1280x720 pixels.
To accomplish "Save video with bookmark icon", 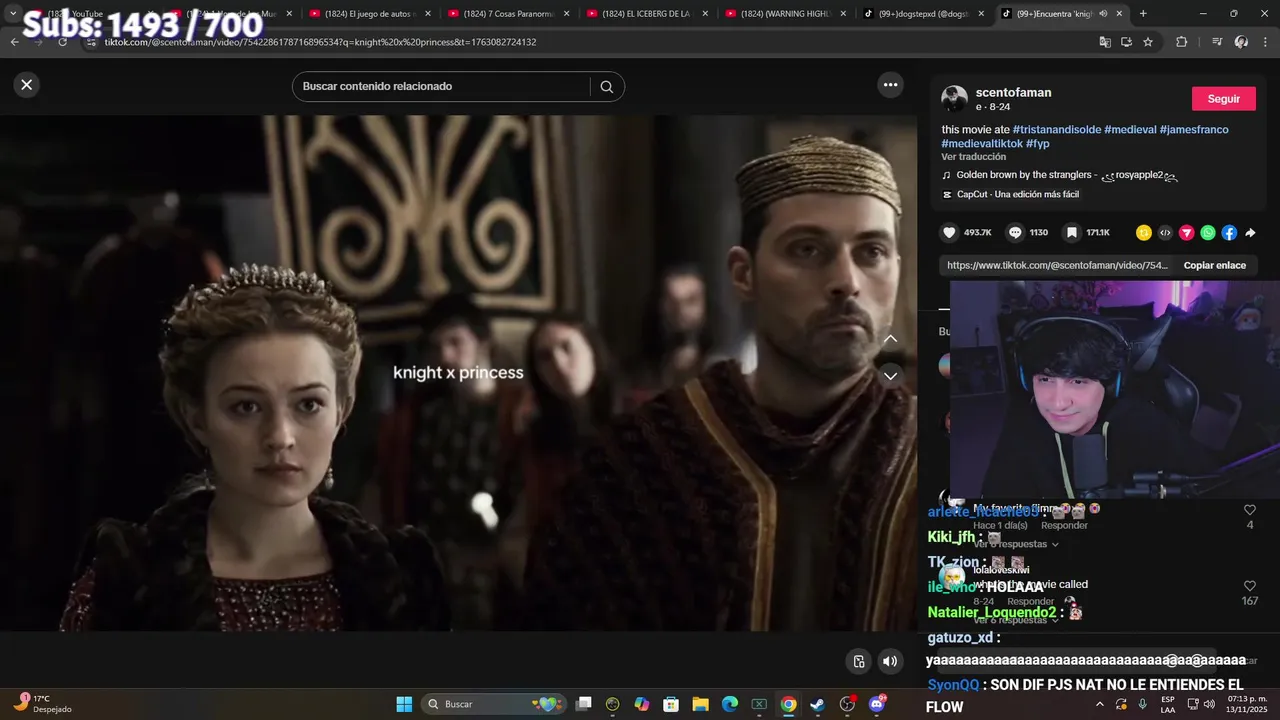I will point(1071,233).
